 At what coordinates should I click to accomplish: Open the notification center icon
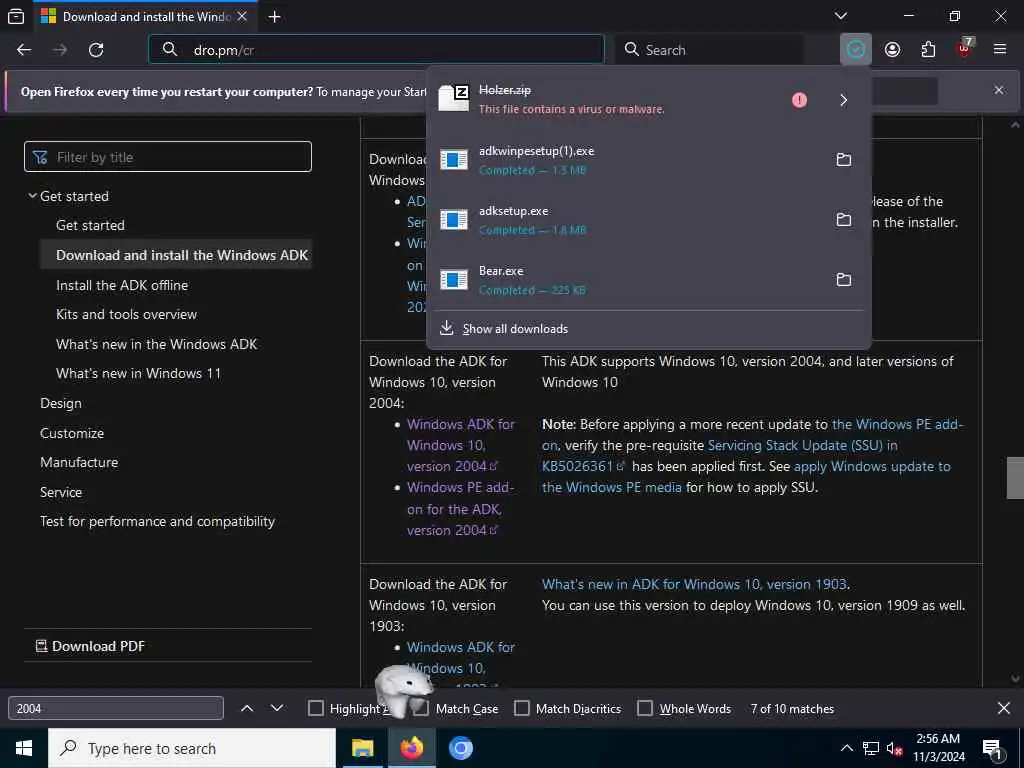click(992, 749)
